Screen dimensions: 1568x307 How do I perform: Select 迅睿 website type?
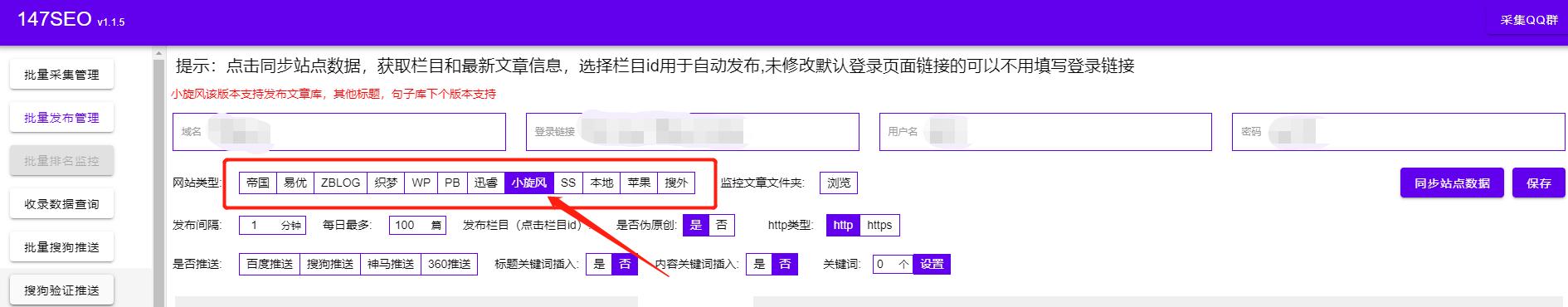point(485,183)
